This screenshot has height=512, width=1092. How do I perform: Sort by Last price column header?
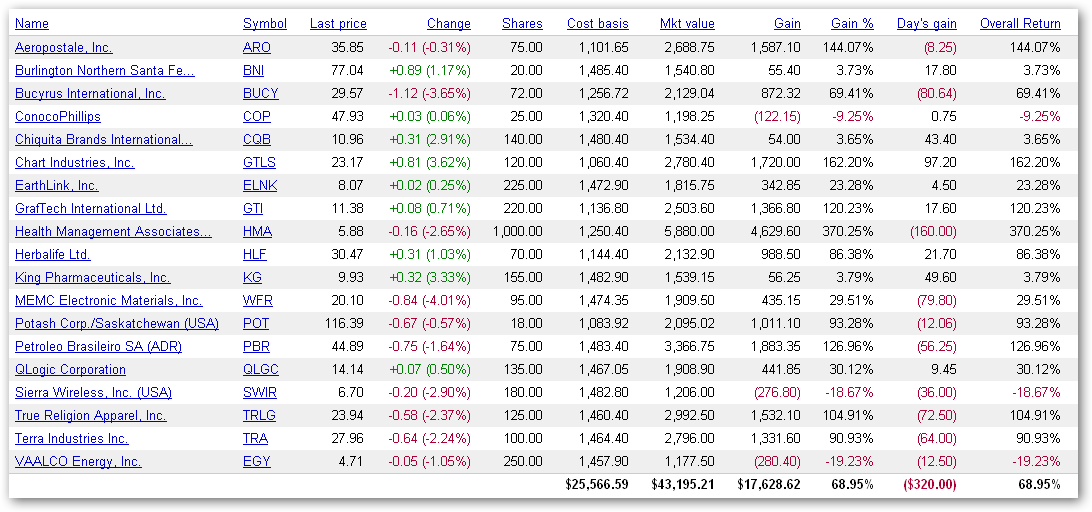point(338,24)
